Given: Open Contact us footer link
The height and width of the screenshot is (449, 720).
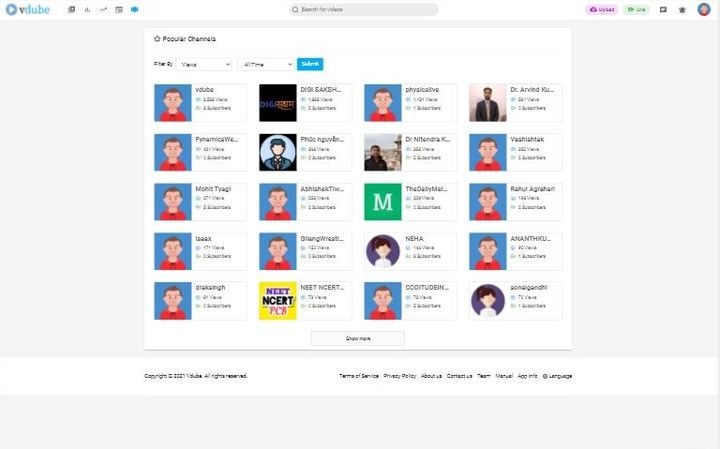Looking at the screenshot, I should tap(459, 376).
